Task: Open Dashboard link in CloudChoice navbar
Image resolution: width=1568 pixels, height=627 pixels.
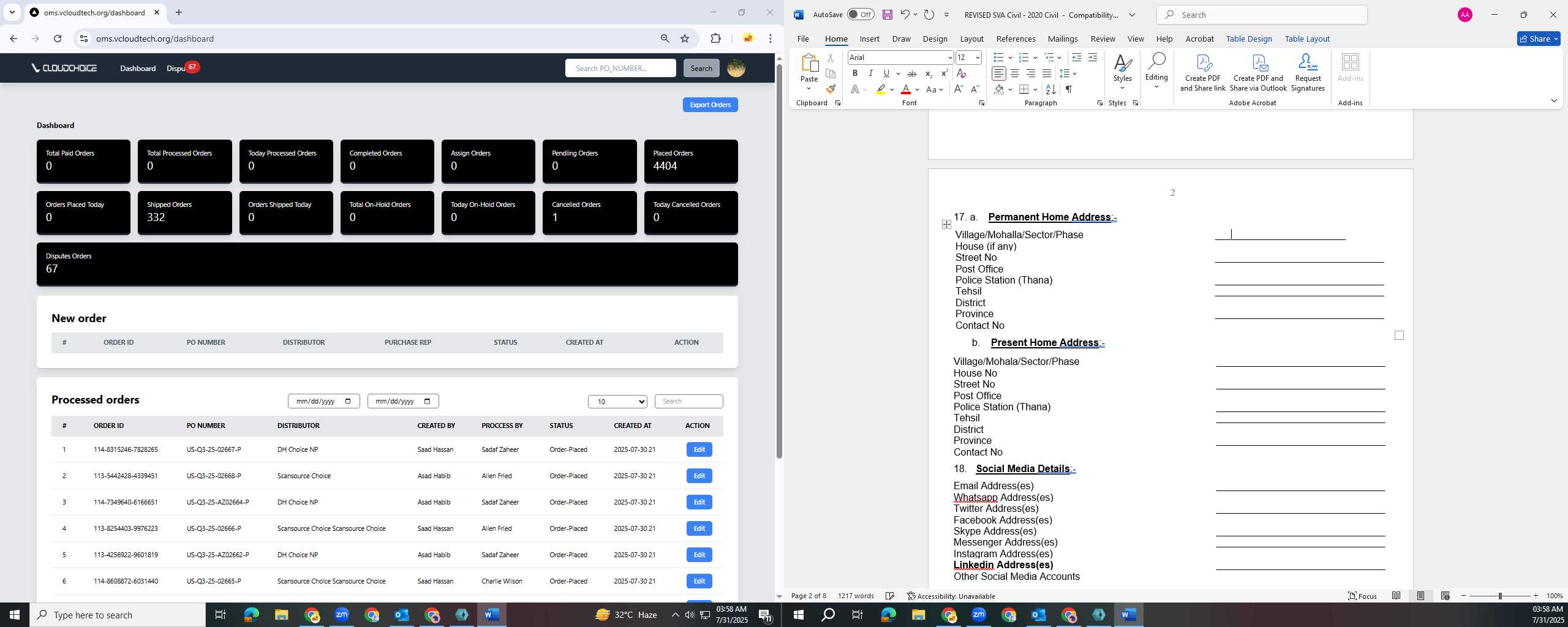Action: (x=138, y=68)
